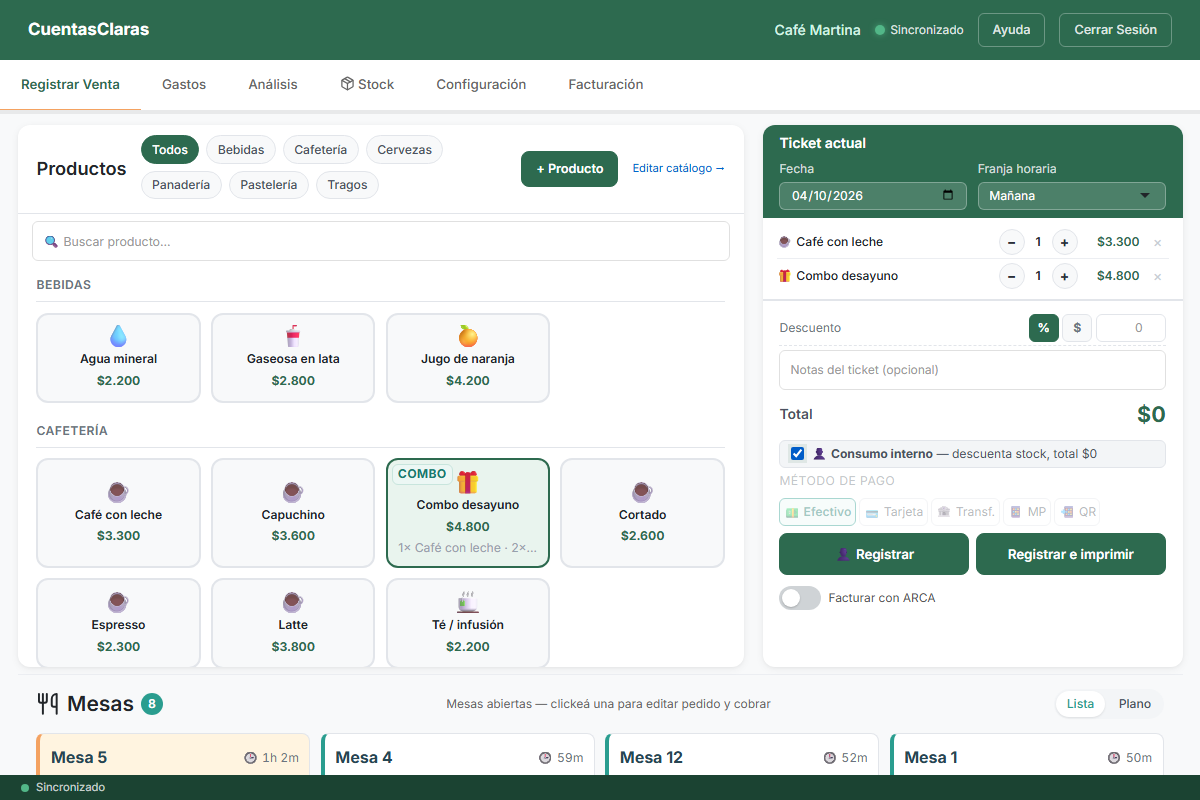
Task: Click the Cerrar Sesión button
Action: (1115, 30)
